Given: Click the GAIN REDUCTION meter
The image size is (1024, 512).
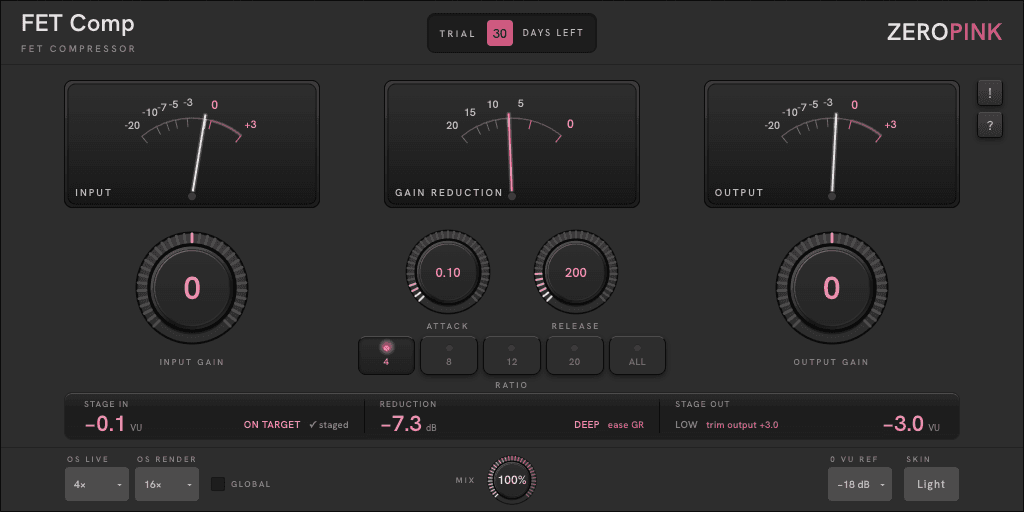Looking at the screenshot, I should pos(512,144).
